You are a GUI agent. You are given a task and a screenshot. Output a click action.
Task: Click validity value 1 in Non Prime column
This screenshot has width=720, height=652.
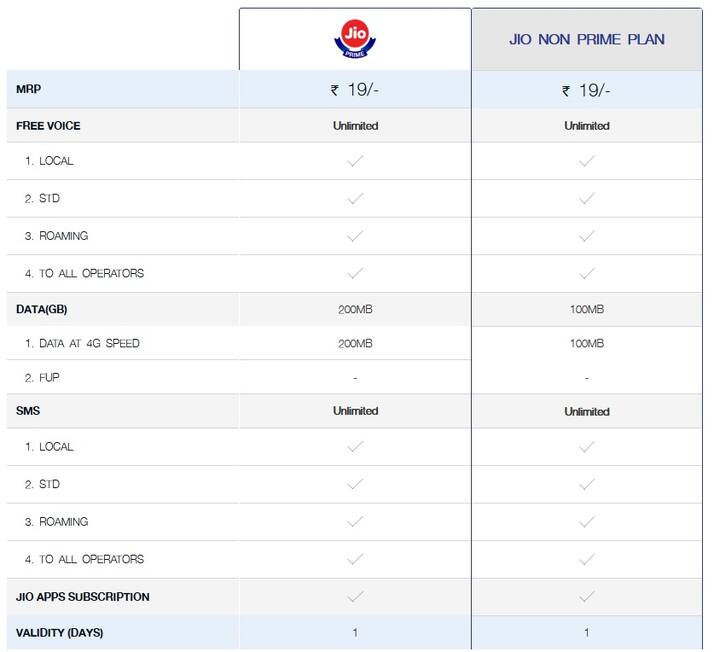586,633
